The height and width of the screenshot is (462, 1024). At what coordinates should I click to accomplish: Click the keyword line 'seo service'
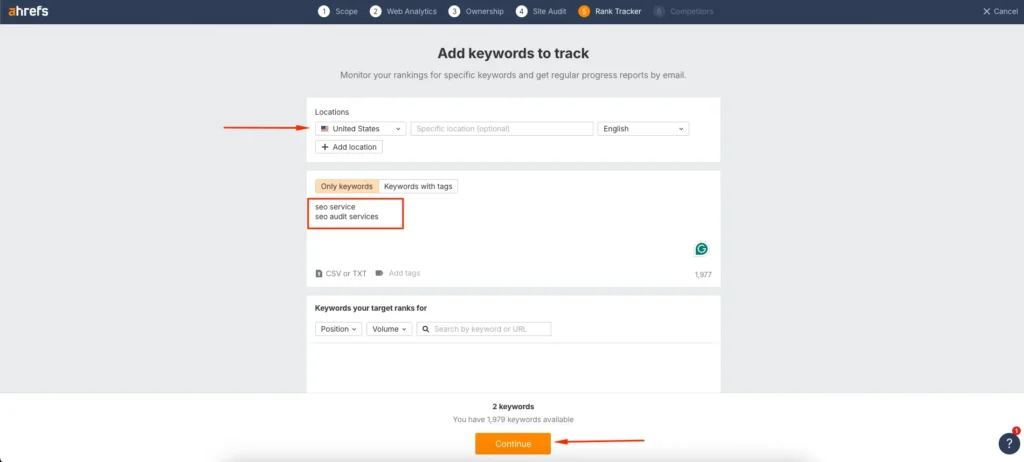pos(335,206)
